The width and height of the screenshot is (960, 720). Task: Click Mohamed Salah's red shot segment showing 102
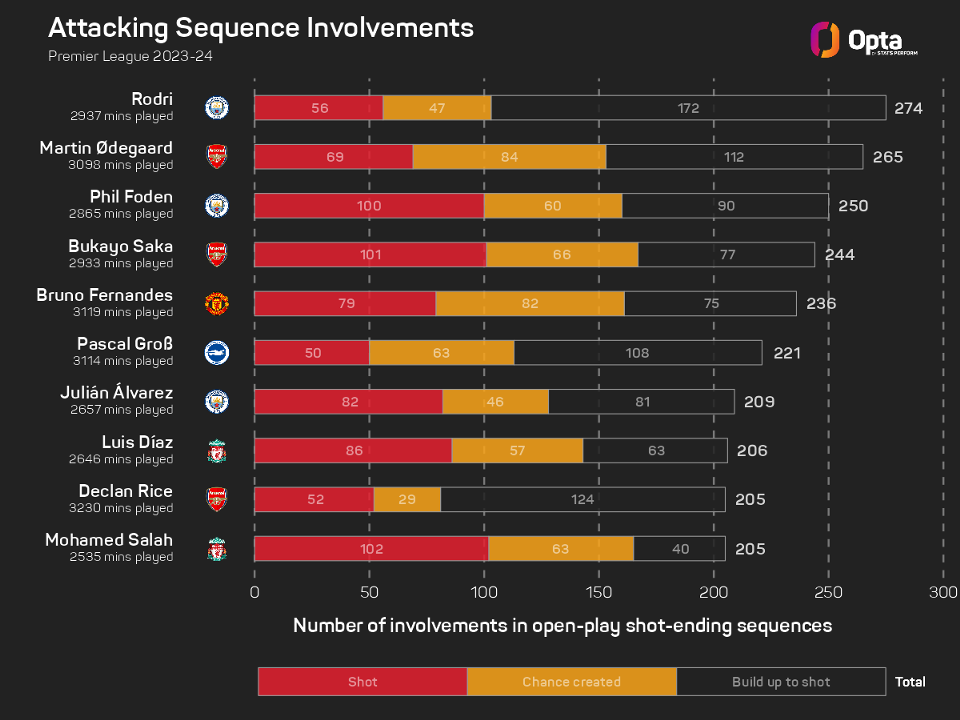pos(370,549)
